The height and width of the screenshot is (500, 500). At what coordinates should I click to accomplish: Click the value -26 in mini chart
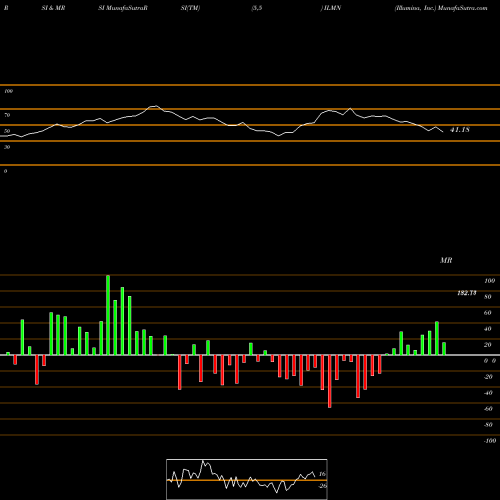[x=322, y=486]
